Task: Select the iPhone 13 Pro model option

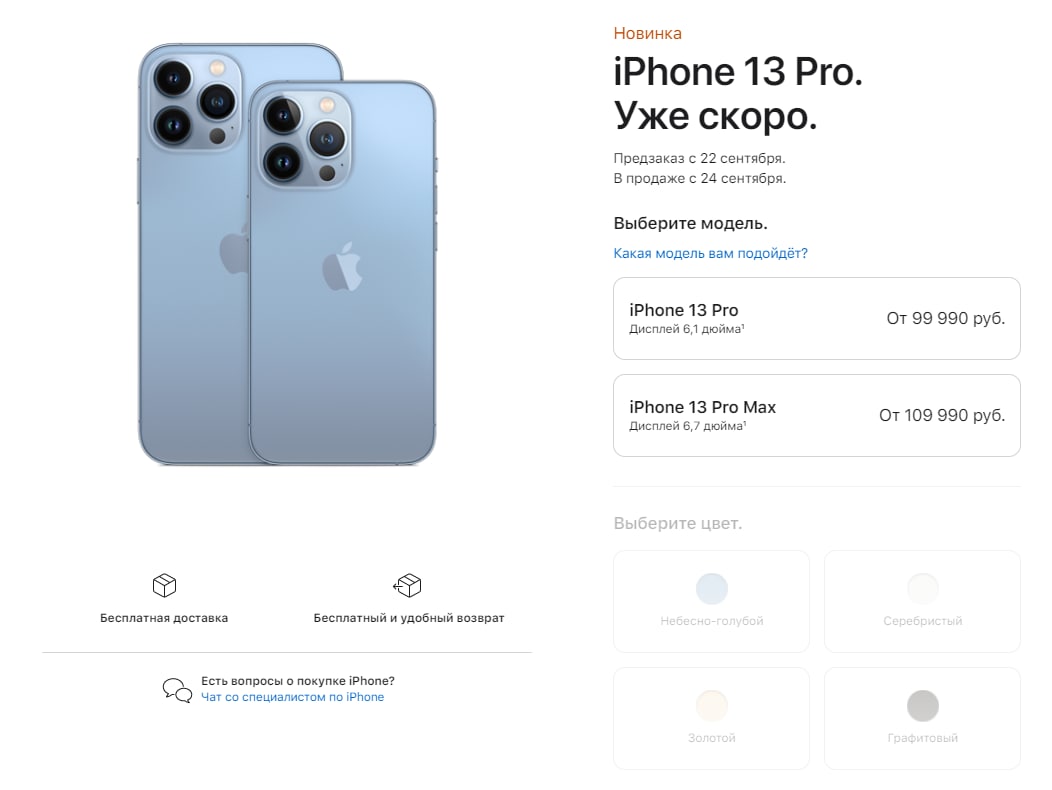Action: click(817, 318)
